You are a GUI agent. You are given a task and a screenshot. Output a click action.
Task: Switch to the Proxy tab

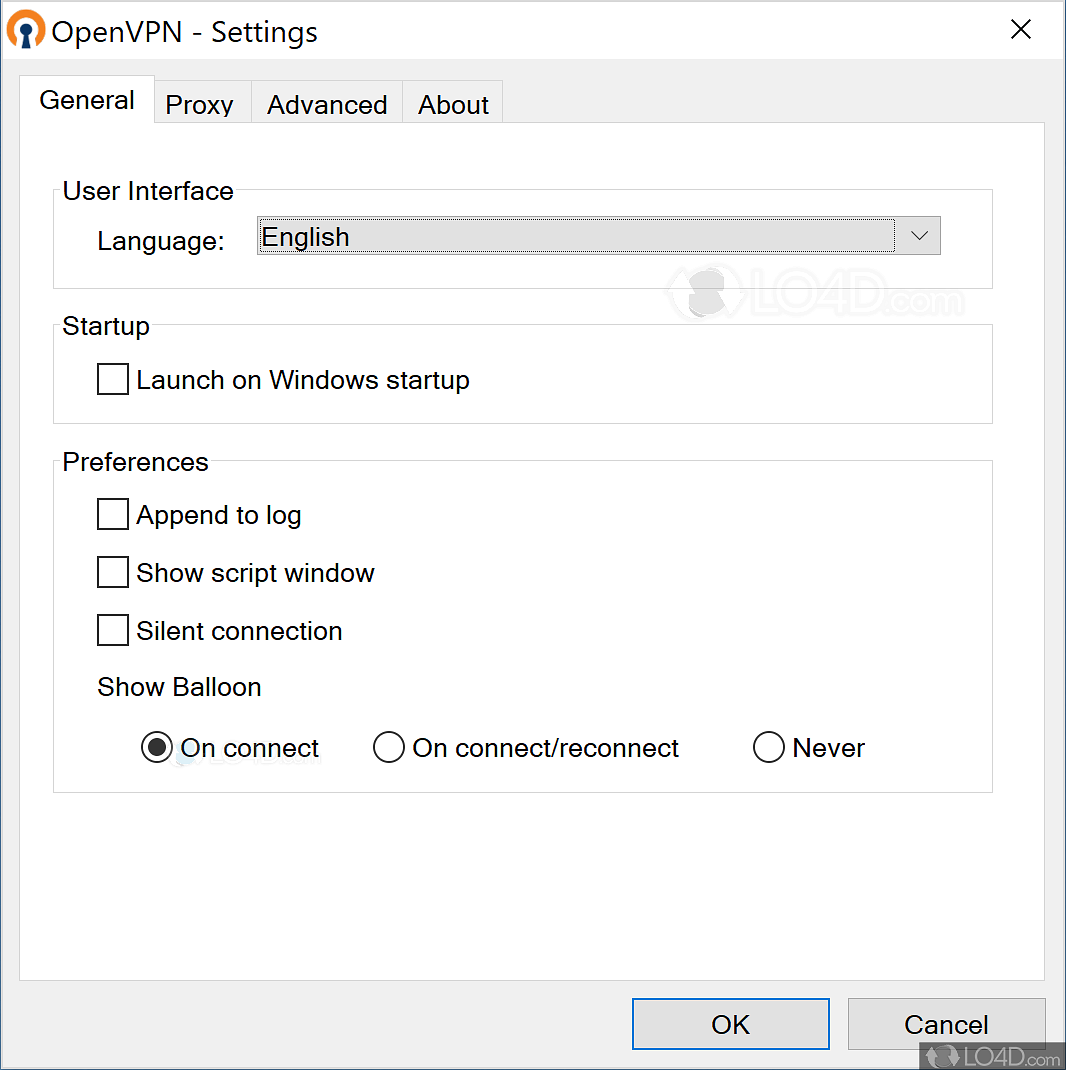click(200, 105)
